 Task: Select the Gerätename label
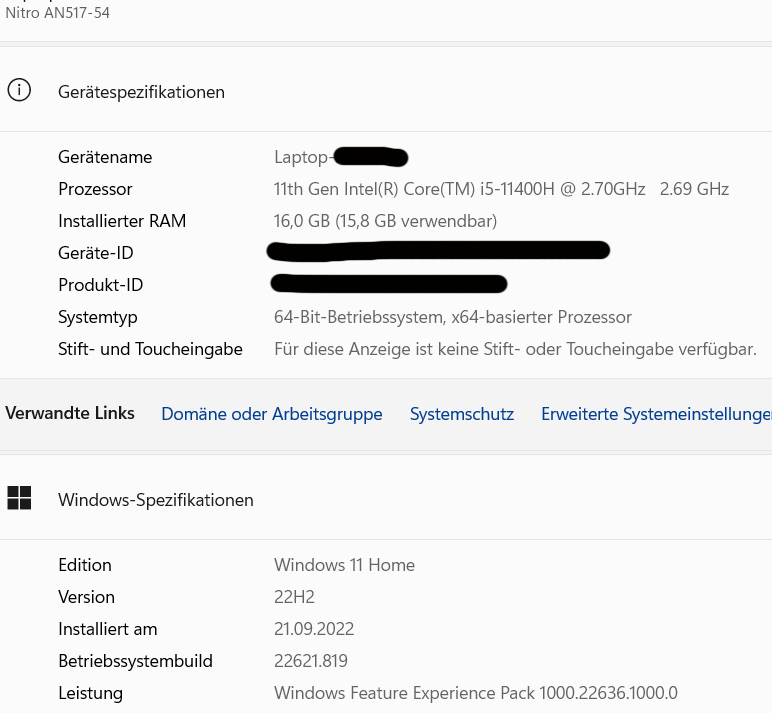[x=105, y=157]
